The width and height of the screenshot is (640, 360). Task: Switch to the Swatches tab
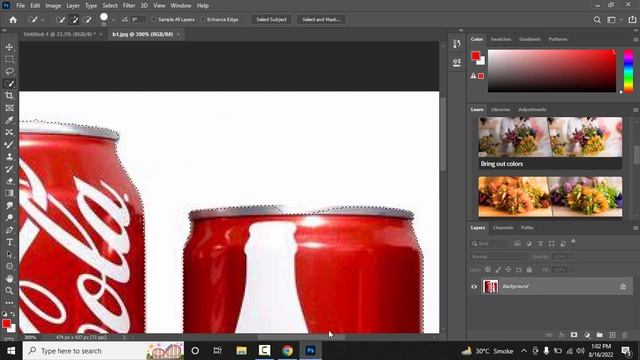coord(501,39)
